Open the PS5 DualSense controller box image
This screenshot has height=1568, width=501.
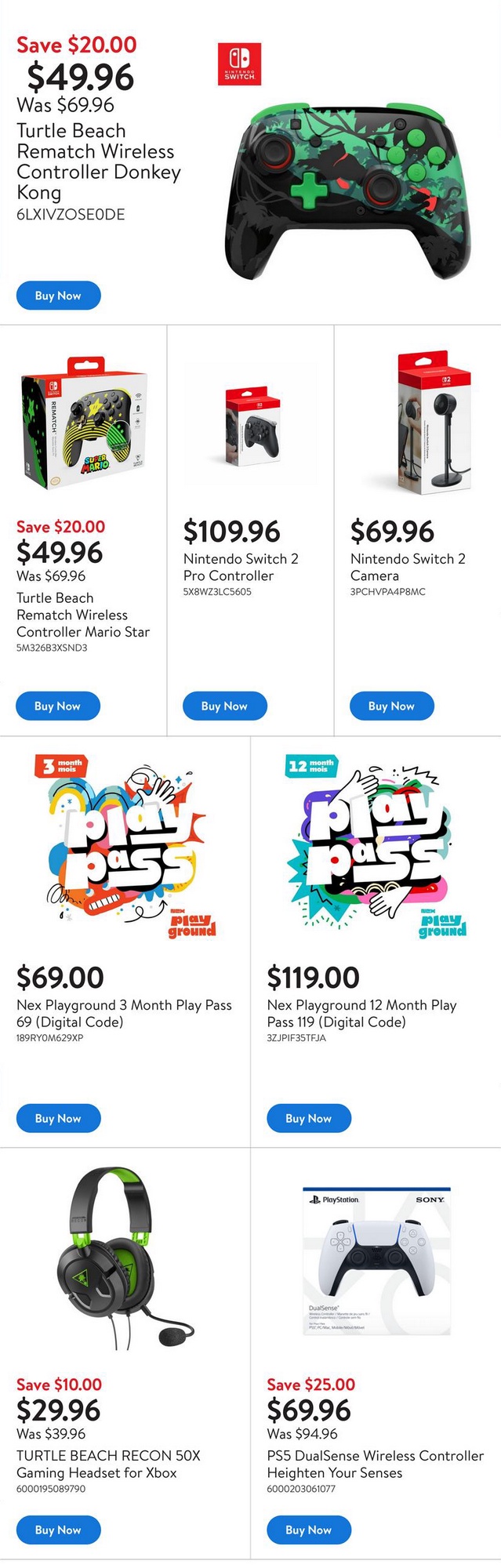(376, 1261)
